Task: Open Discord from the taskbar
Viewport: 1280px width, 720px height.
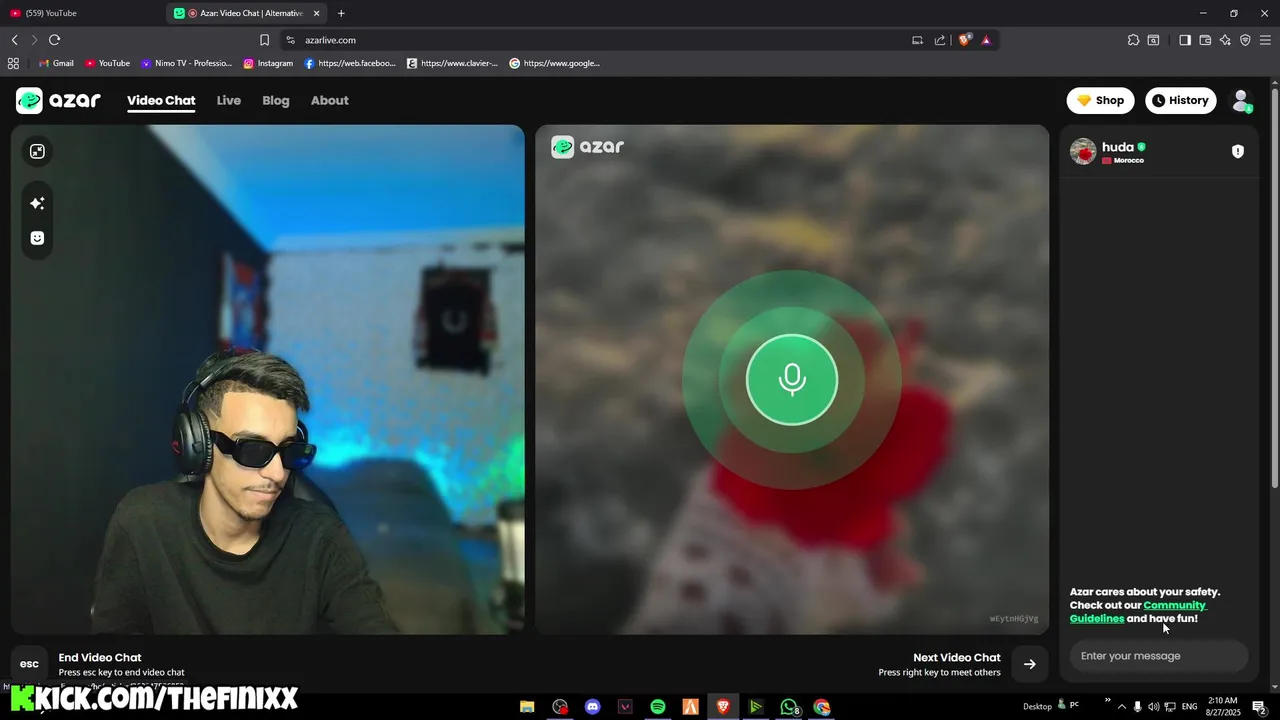Action: coord(592,706)
